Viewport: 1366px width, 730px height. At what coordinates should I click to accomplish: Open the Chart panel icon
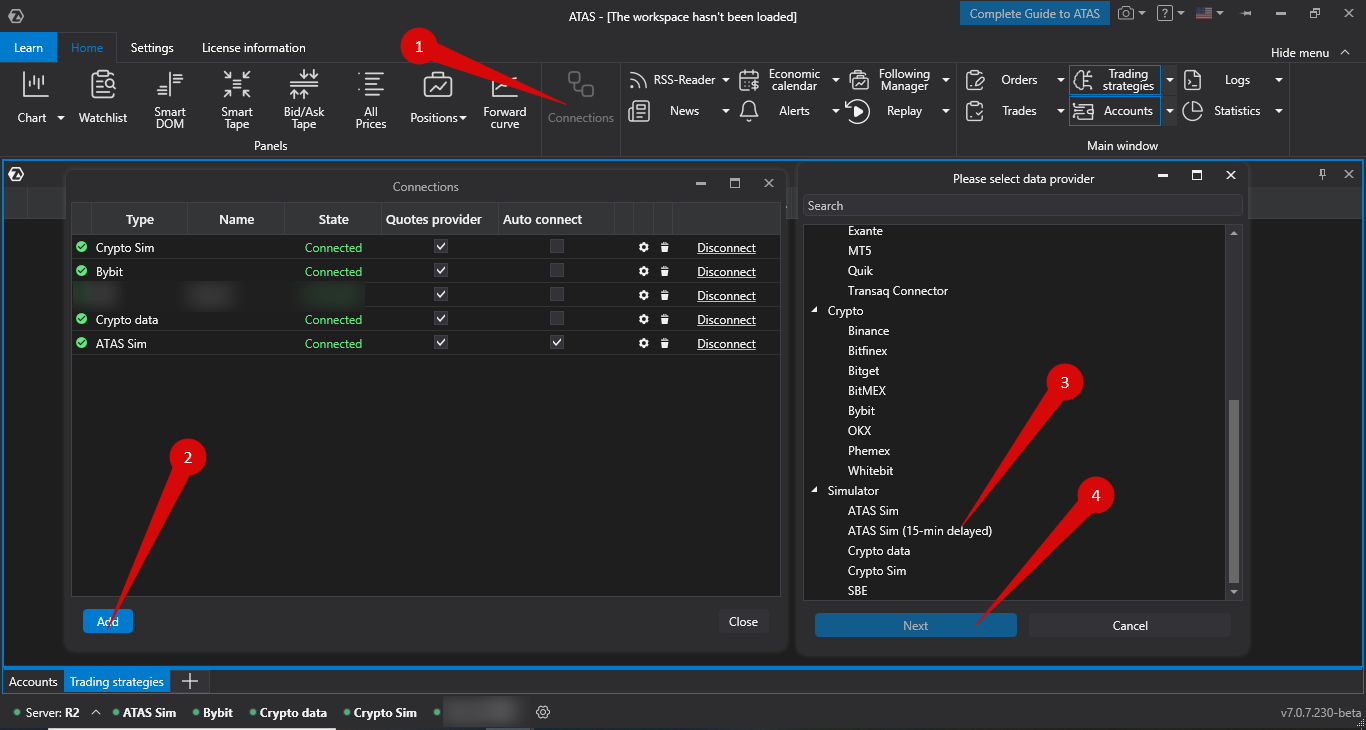34,85
